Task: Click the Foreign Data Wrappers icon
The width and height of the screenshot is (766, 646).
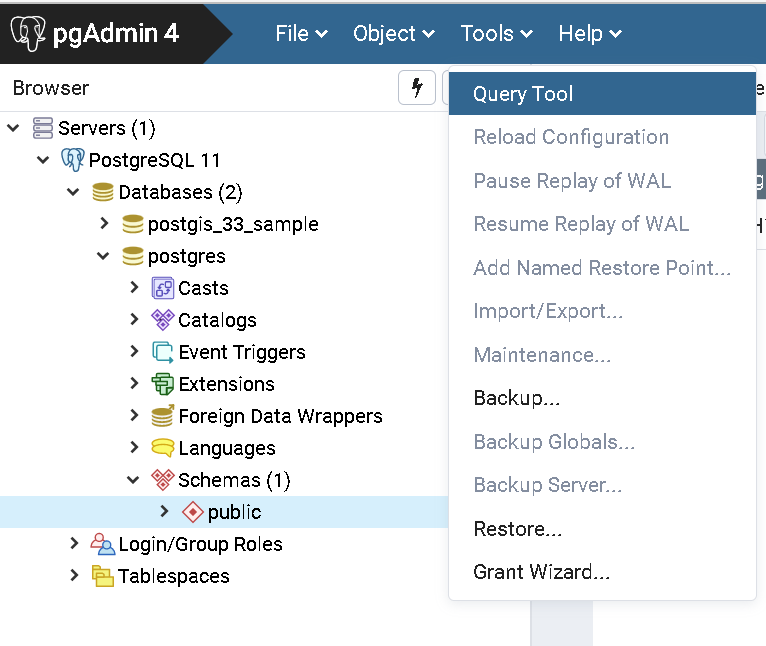Action: (163, 416)
